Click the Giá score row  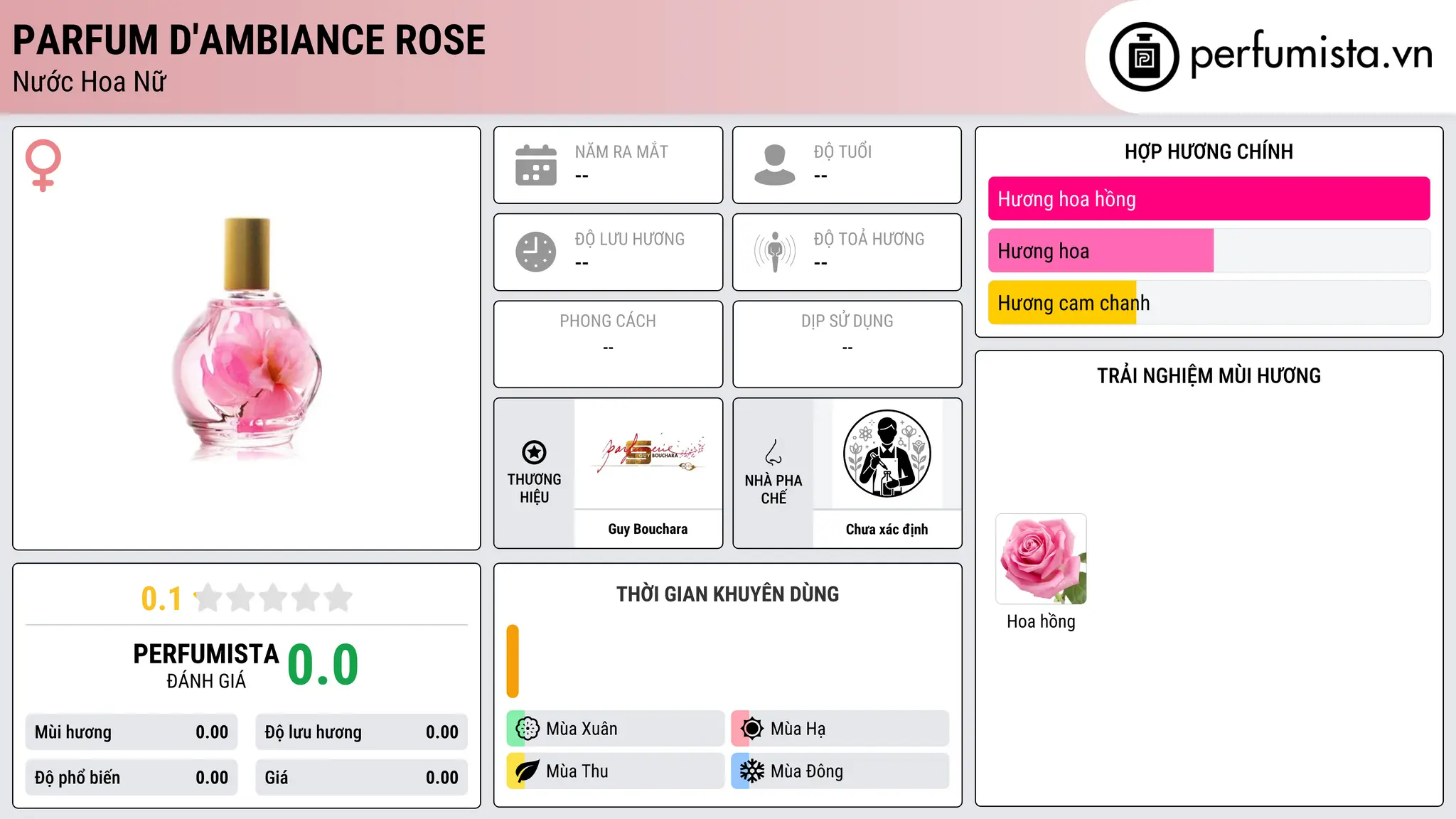coord(361,778)
